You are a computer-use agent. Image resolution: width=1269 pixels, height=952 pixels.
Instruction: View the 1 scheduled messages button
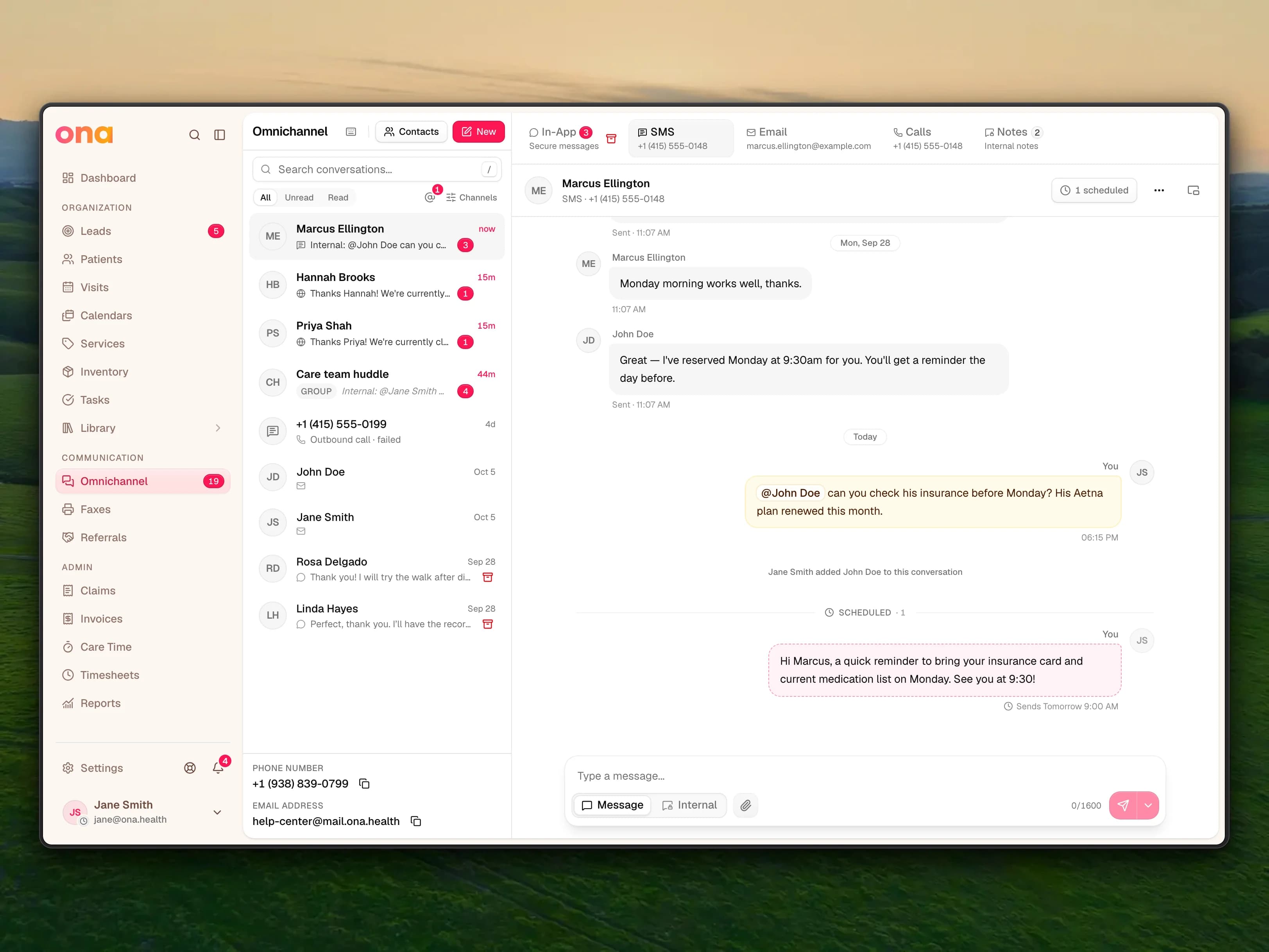[x=1094, y=190]
